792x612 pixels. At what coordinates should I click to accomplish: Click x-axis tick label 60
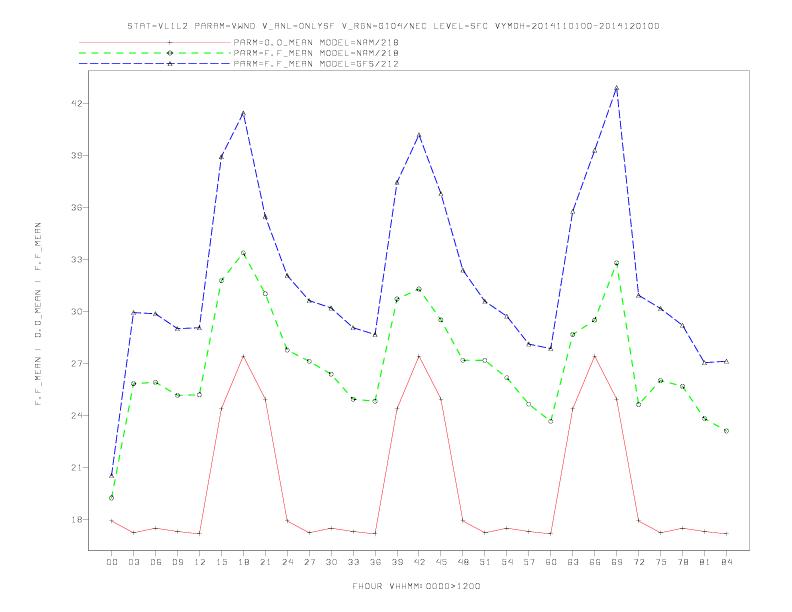[551, 562]
